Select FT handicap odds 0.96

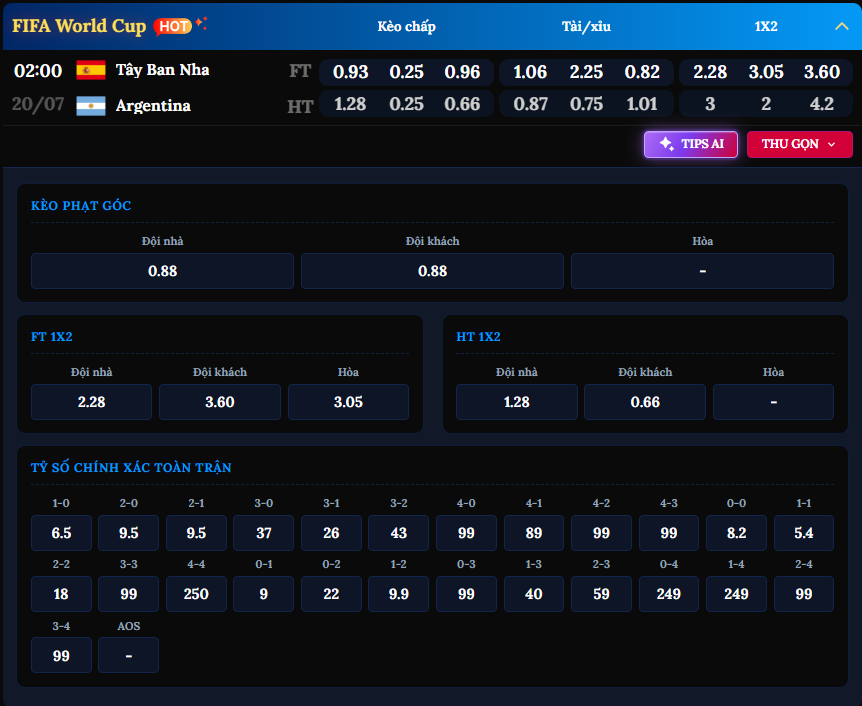(462, 72)
